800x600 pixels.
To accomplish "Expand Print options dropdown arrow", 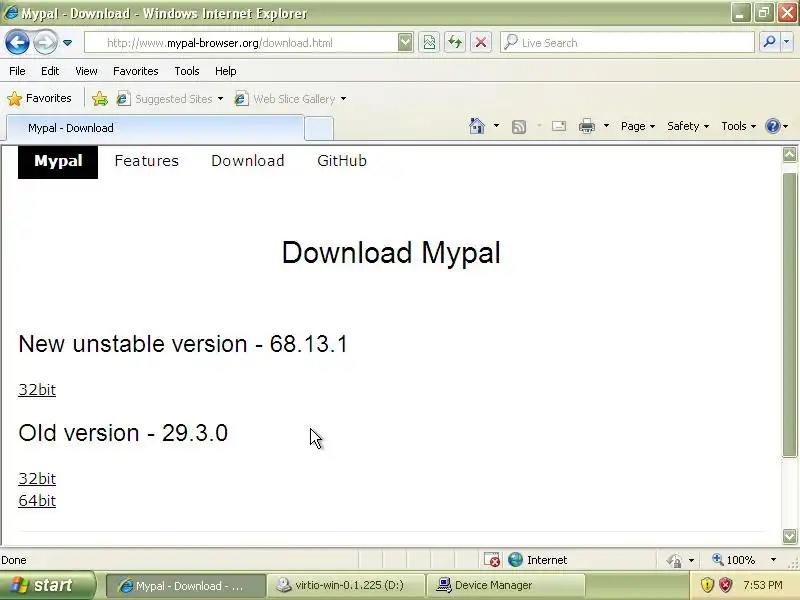I will pyautogui.click(x=606, y=126).
